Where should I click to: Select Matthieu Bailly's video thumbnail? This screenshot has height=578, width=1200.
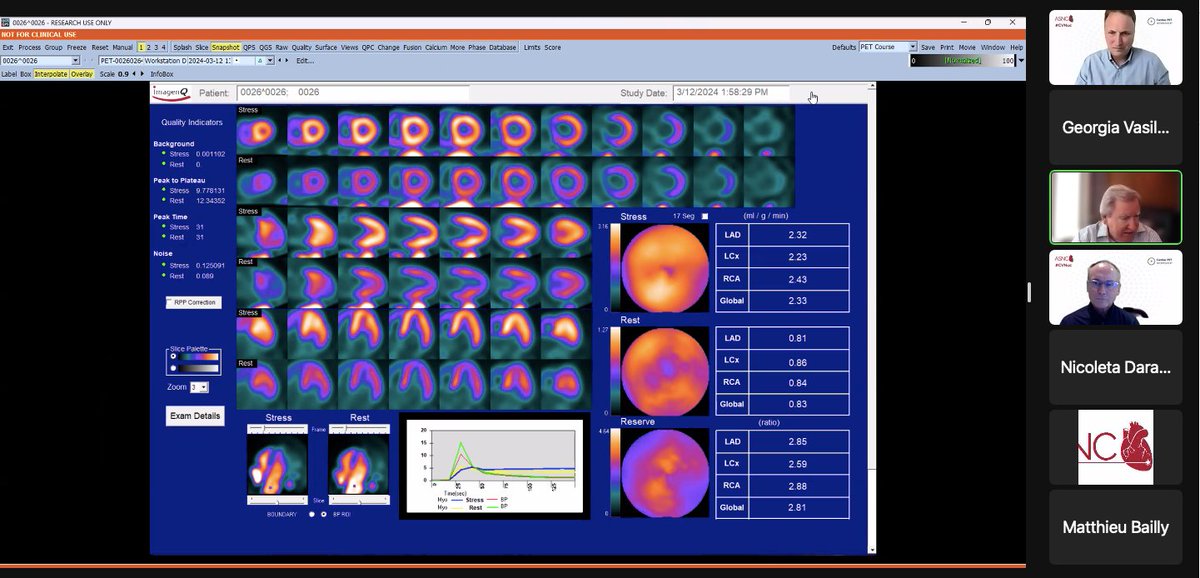(1115, 527)
